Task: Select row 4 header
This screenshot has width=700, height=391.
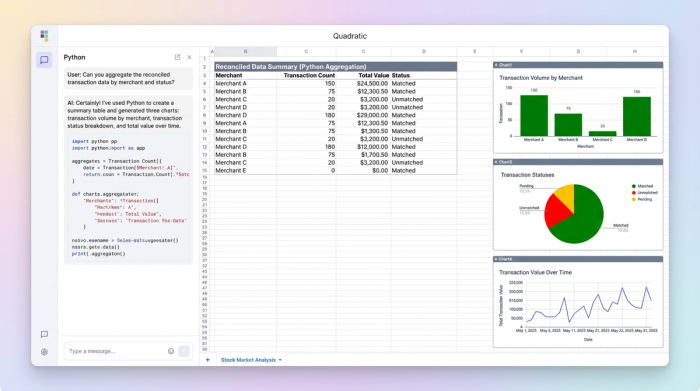Action: [x=204, y=83]
